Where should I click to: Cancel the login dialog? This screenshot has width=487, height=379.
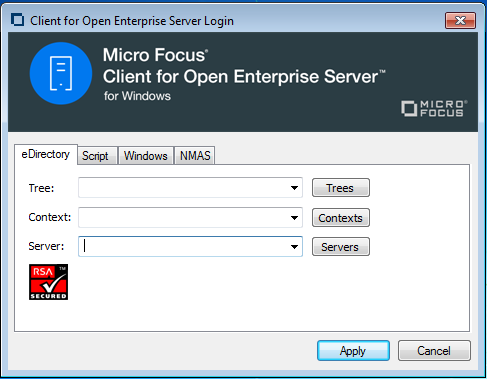coord(434,351)
